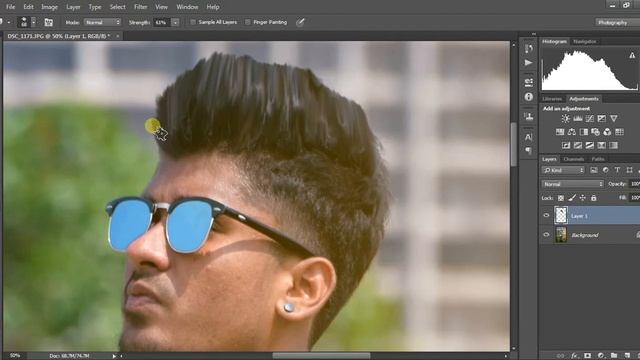This screenshot has width=640, height=360.
Task: Create a new layer group
Action: click(x=614, y=356)
